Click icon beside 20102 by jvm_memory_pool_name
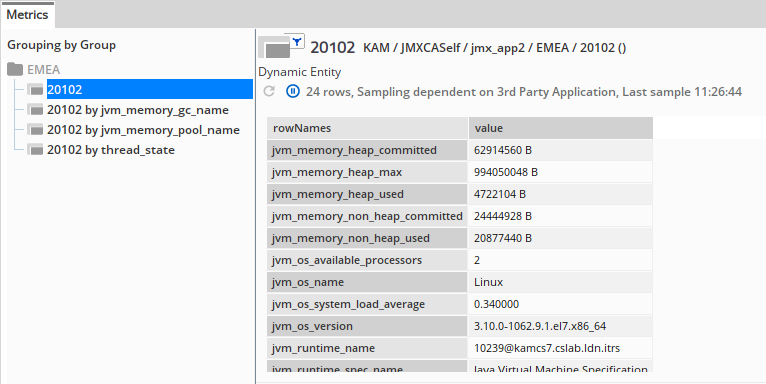 (35, 130)
